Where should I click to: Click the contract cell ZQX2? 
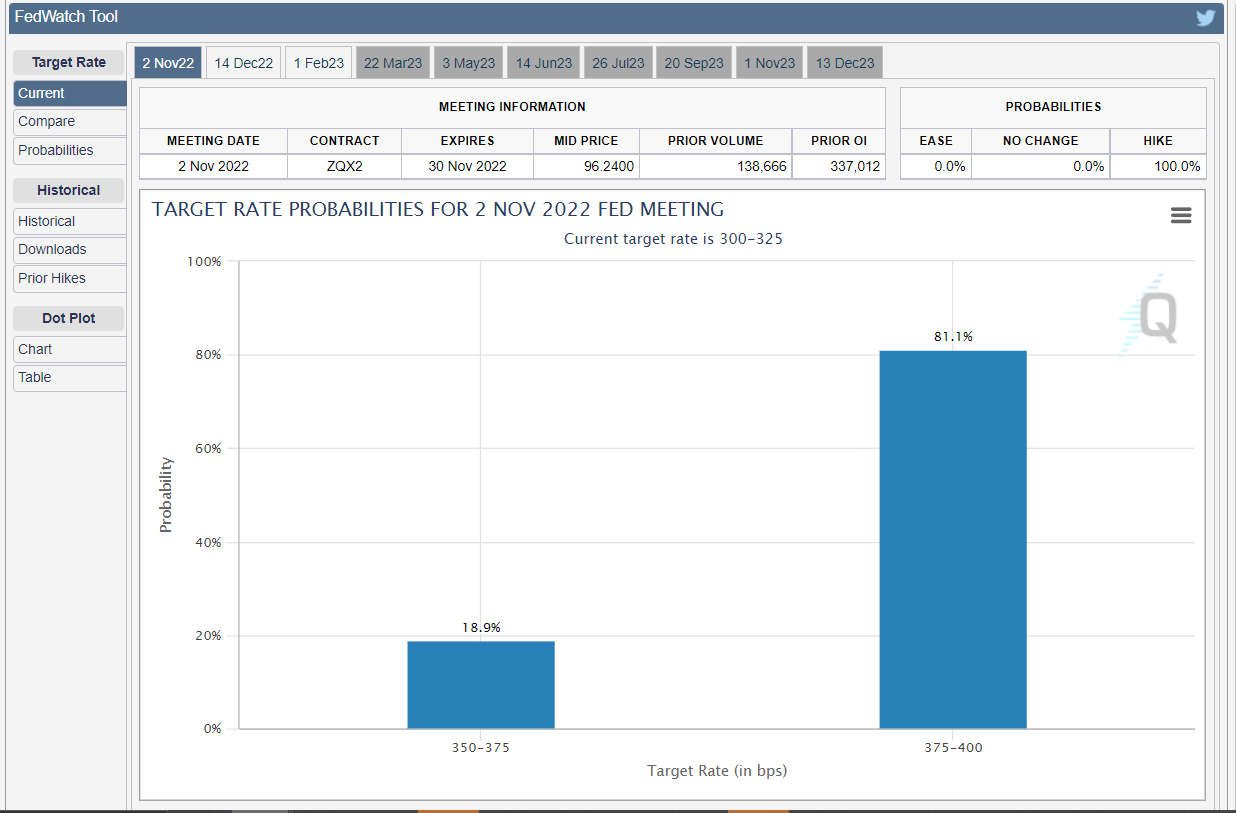[344, 167]
